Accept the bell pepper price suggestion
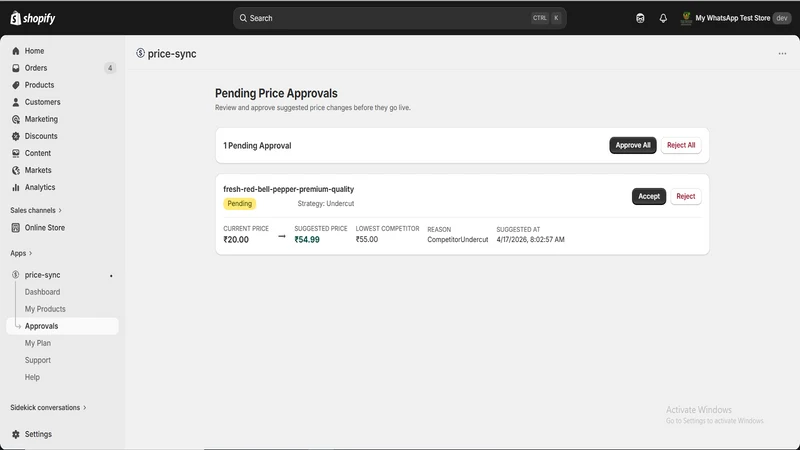This screenshot has height=450, width=800. click(649, 196)
